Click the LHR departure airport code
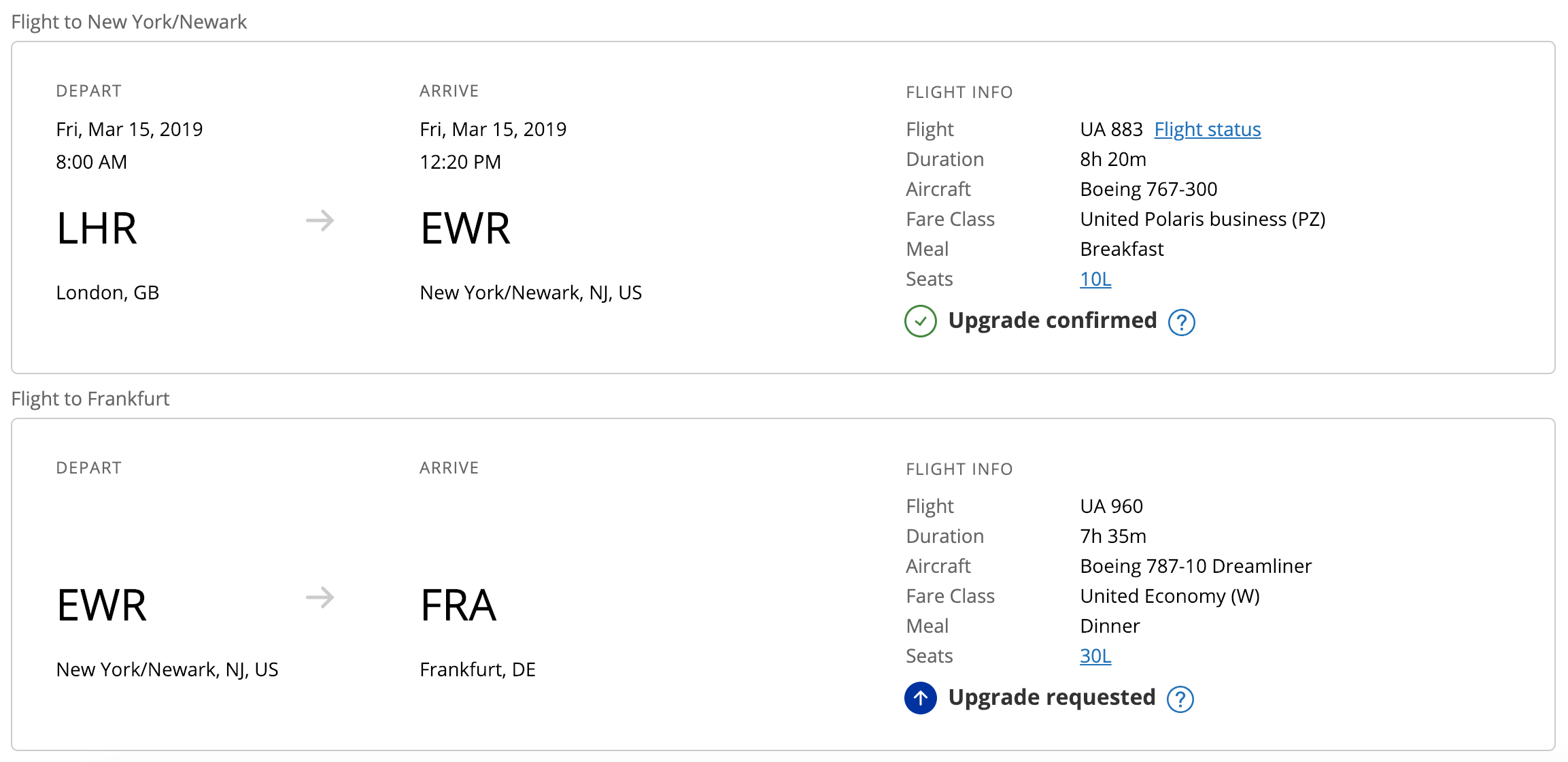The height and width of the screenshot is (762, 1568). (97, 229)
